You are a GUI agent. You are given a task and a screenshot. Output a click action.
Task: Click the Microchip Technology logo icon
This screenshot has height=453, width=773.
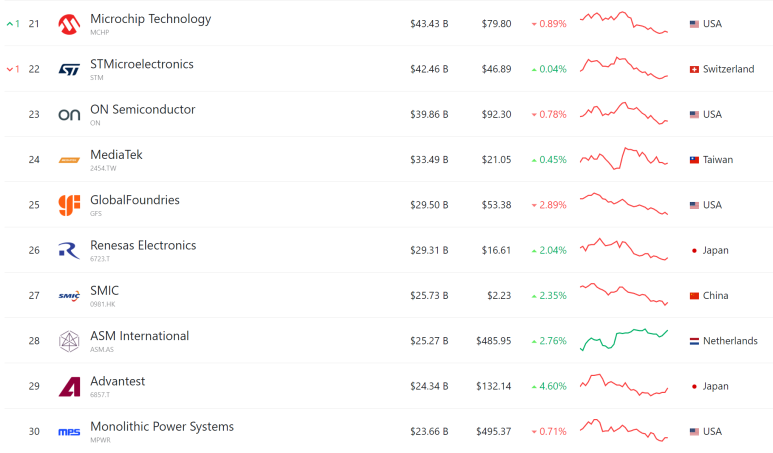69,24
